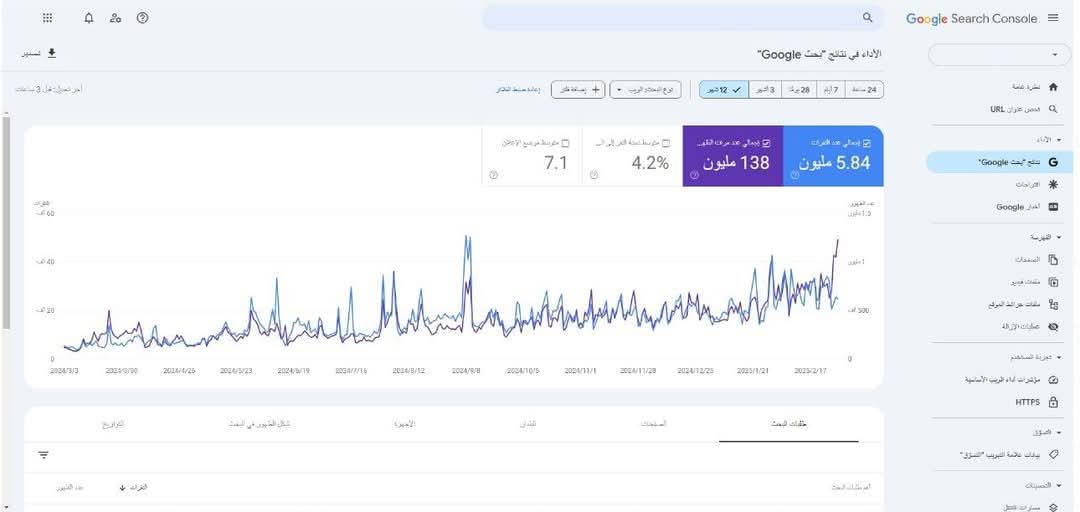
Task: Open the property selector dropdown
Action: point(1000,54)
